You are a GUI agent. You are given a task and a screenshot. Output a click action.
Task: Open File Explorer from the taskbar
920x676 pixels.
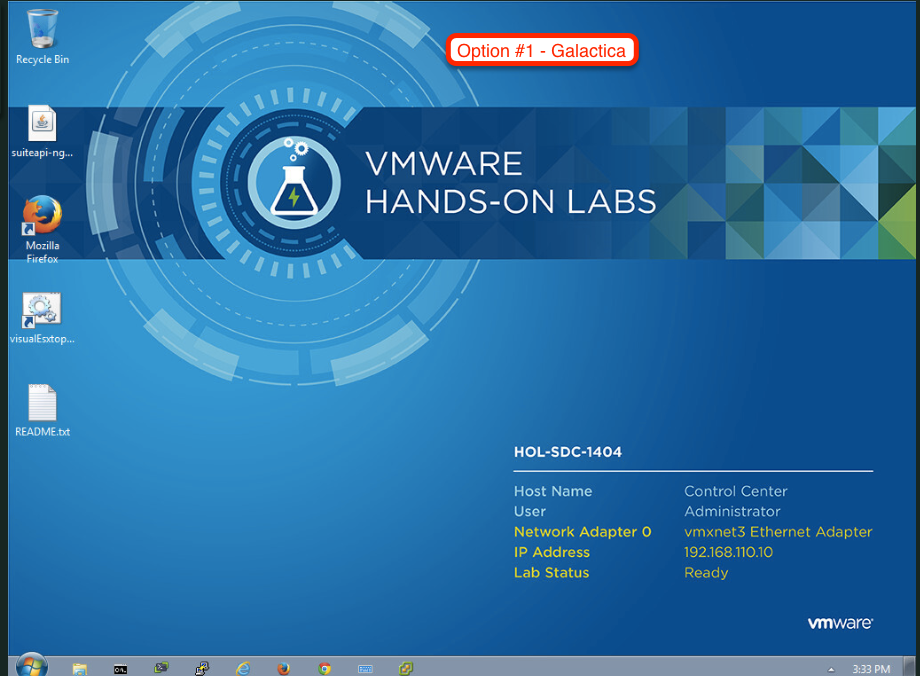click(x=80, y=668)
